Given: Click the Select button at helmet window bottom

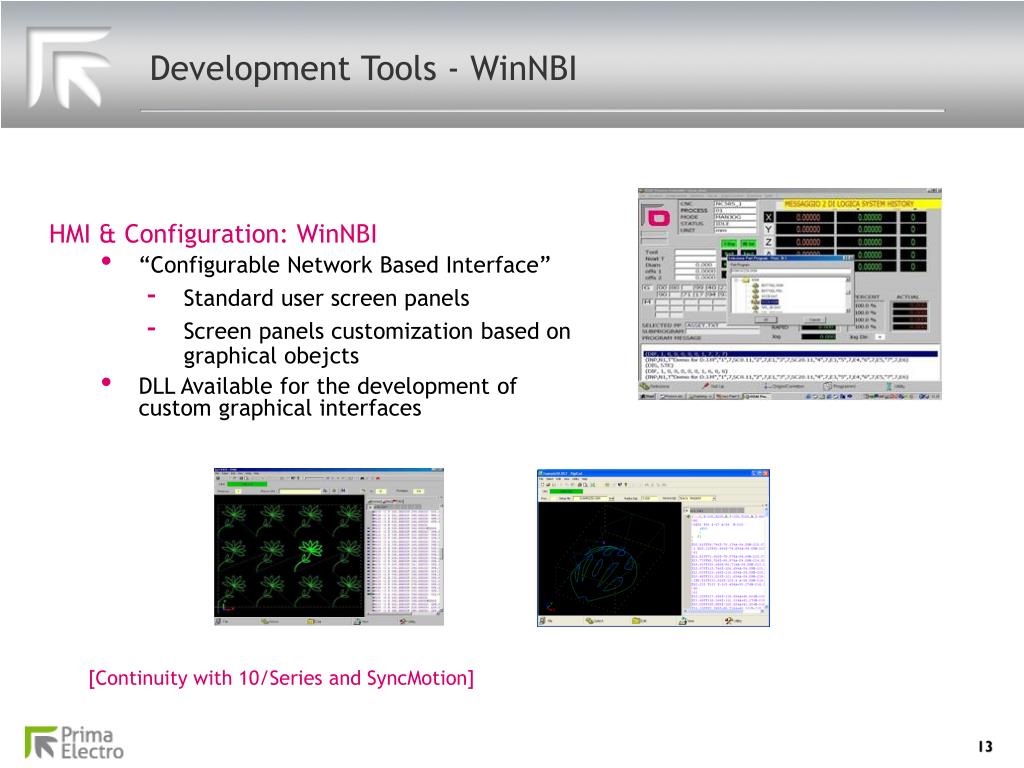Looking at the screenshot, I should [594, 620].
